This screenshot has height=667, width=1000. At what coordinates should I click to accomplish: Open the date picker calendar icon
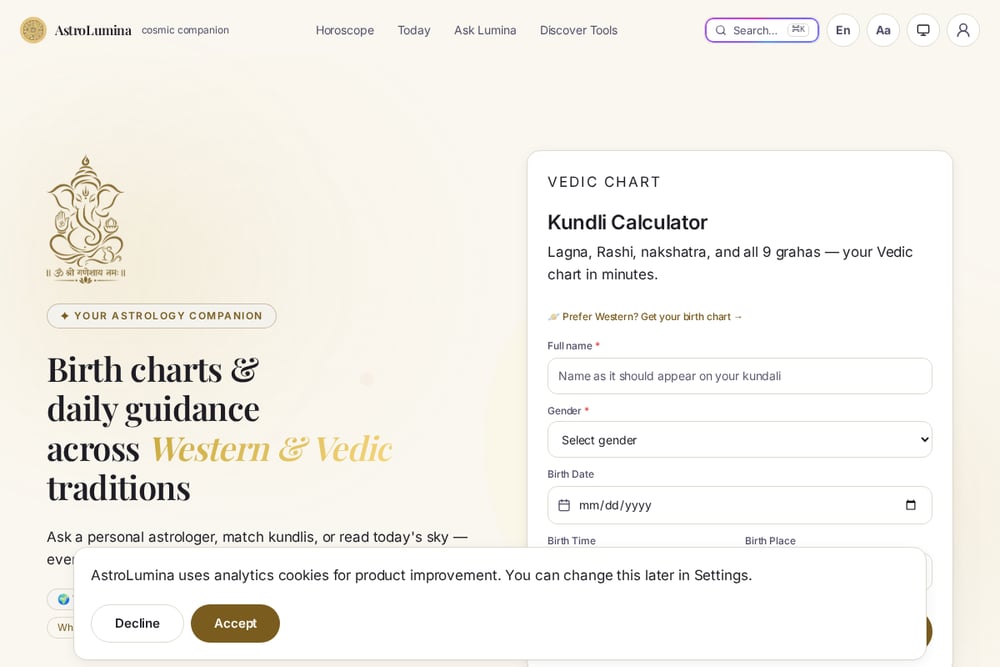pyautogui.click(x=911, y=505)
